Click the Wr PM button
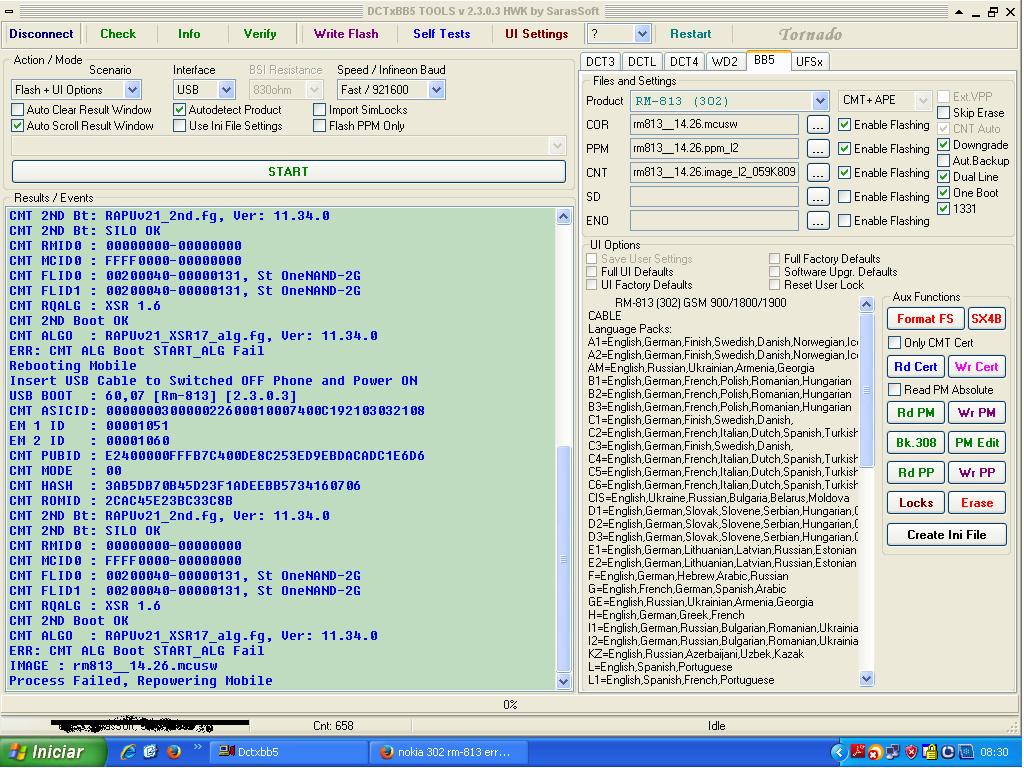 click(x=976, y=413)
